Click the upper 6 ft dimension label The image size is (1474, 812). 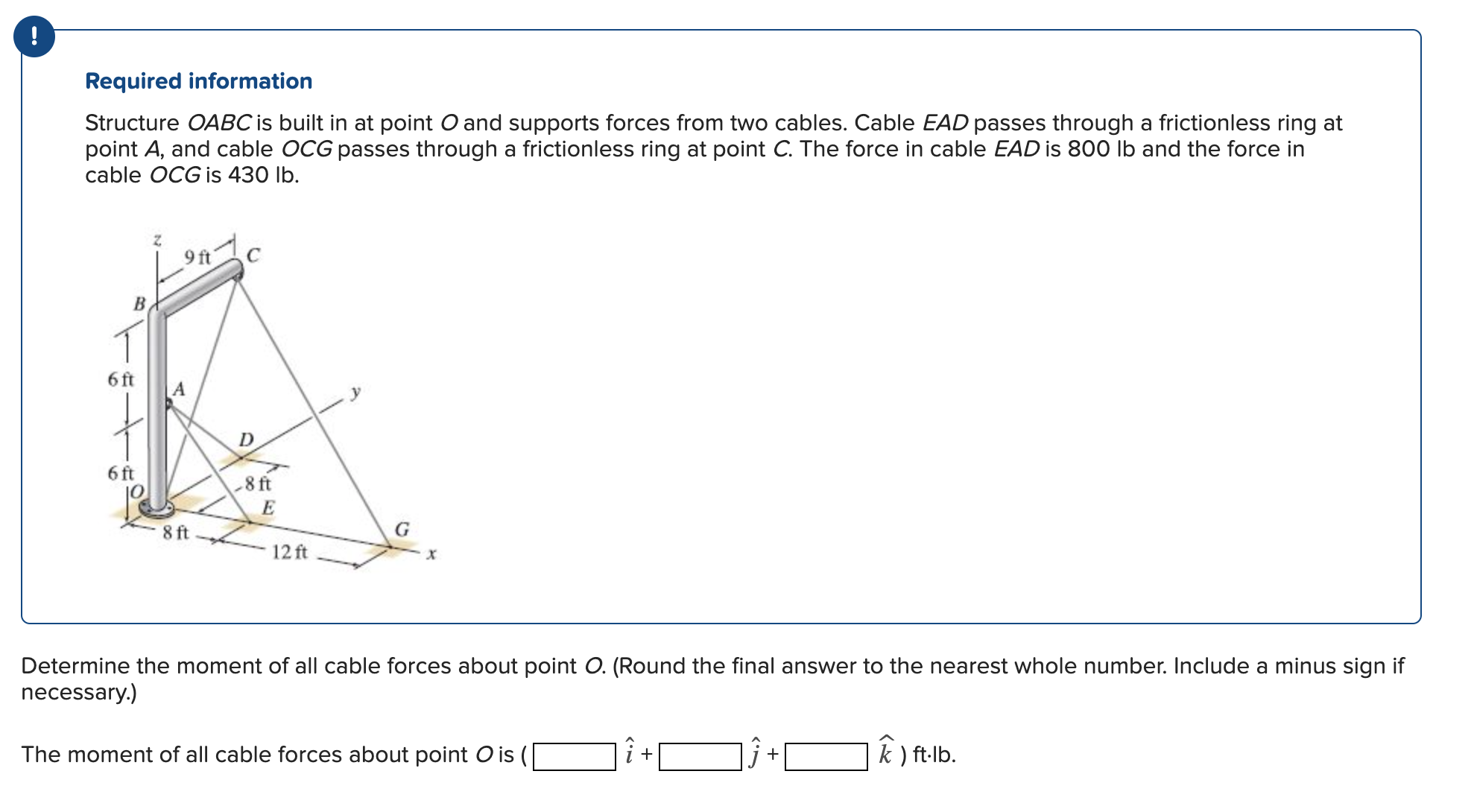point(121,380)
